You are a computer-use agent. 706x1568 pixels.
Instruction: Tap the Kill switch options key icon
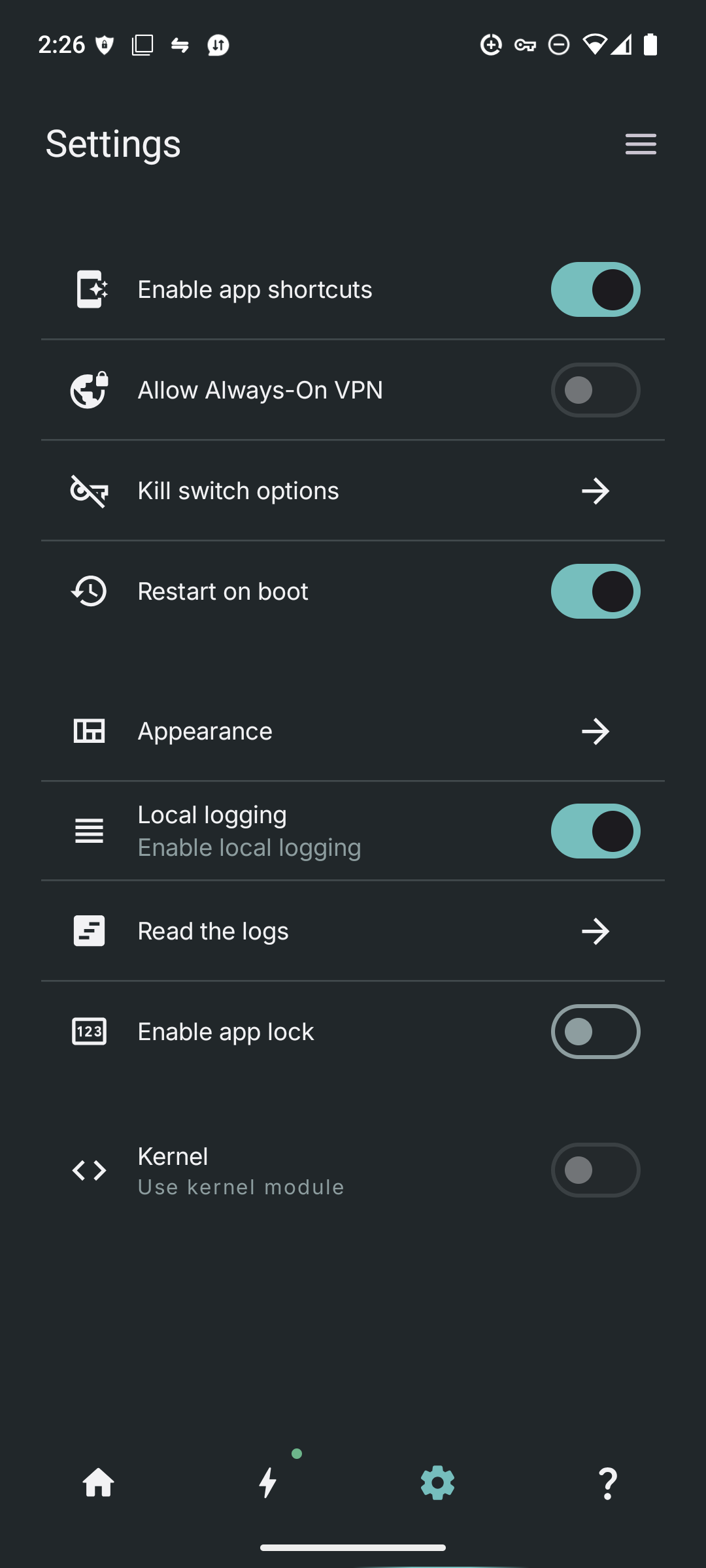click(89, 491)
